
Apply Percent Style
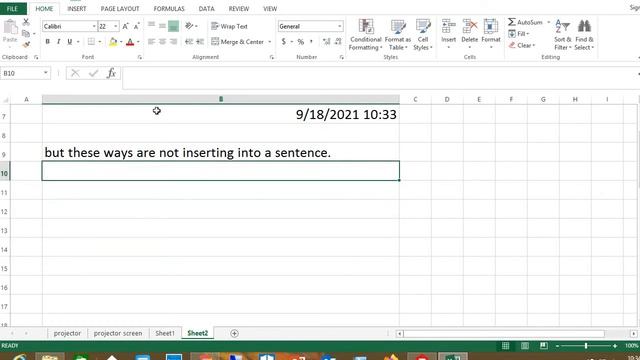(301, 42)
